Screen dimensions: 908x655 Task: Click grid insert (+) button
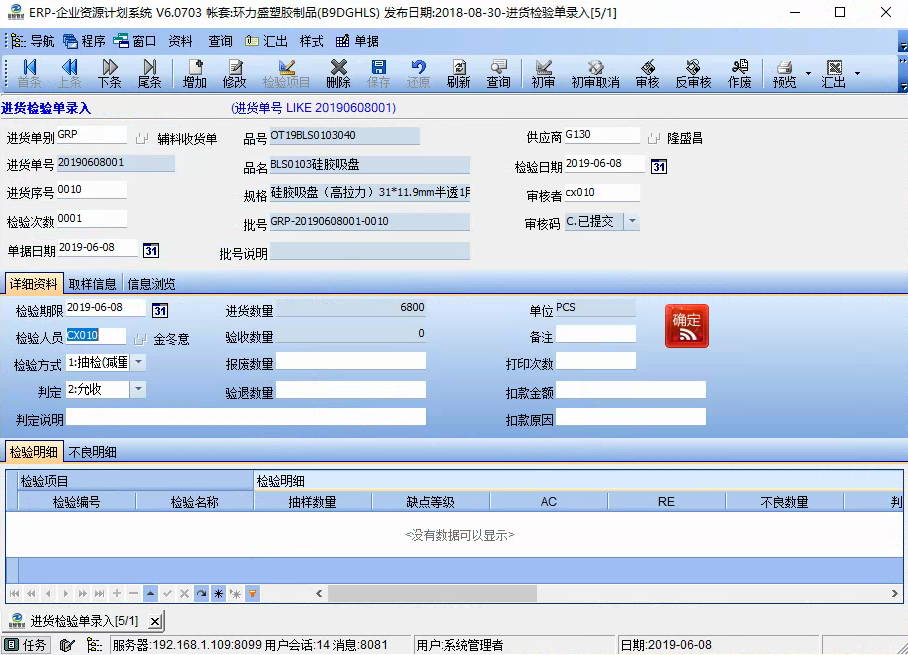(116, 594)
